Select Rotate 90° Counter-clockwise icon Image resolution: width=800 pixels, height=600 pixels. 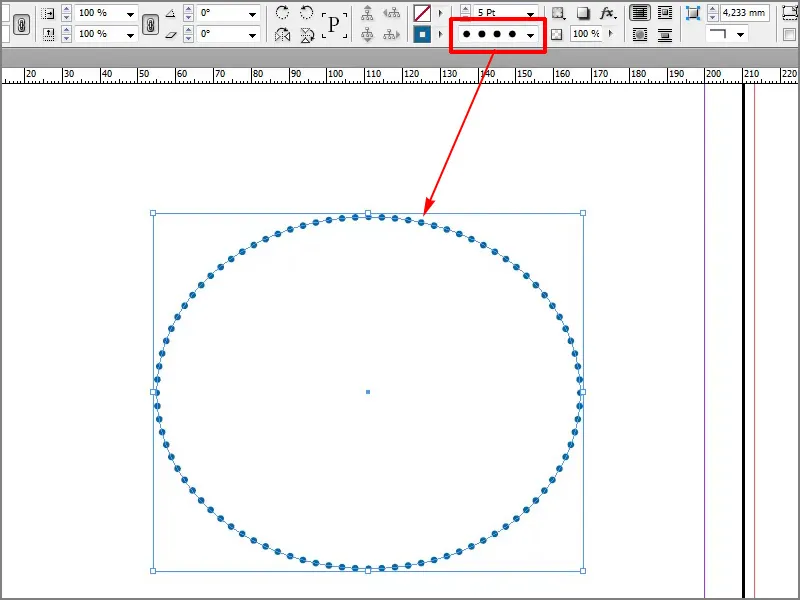click(x=306, y=12)
